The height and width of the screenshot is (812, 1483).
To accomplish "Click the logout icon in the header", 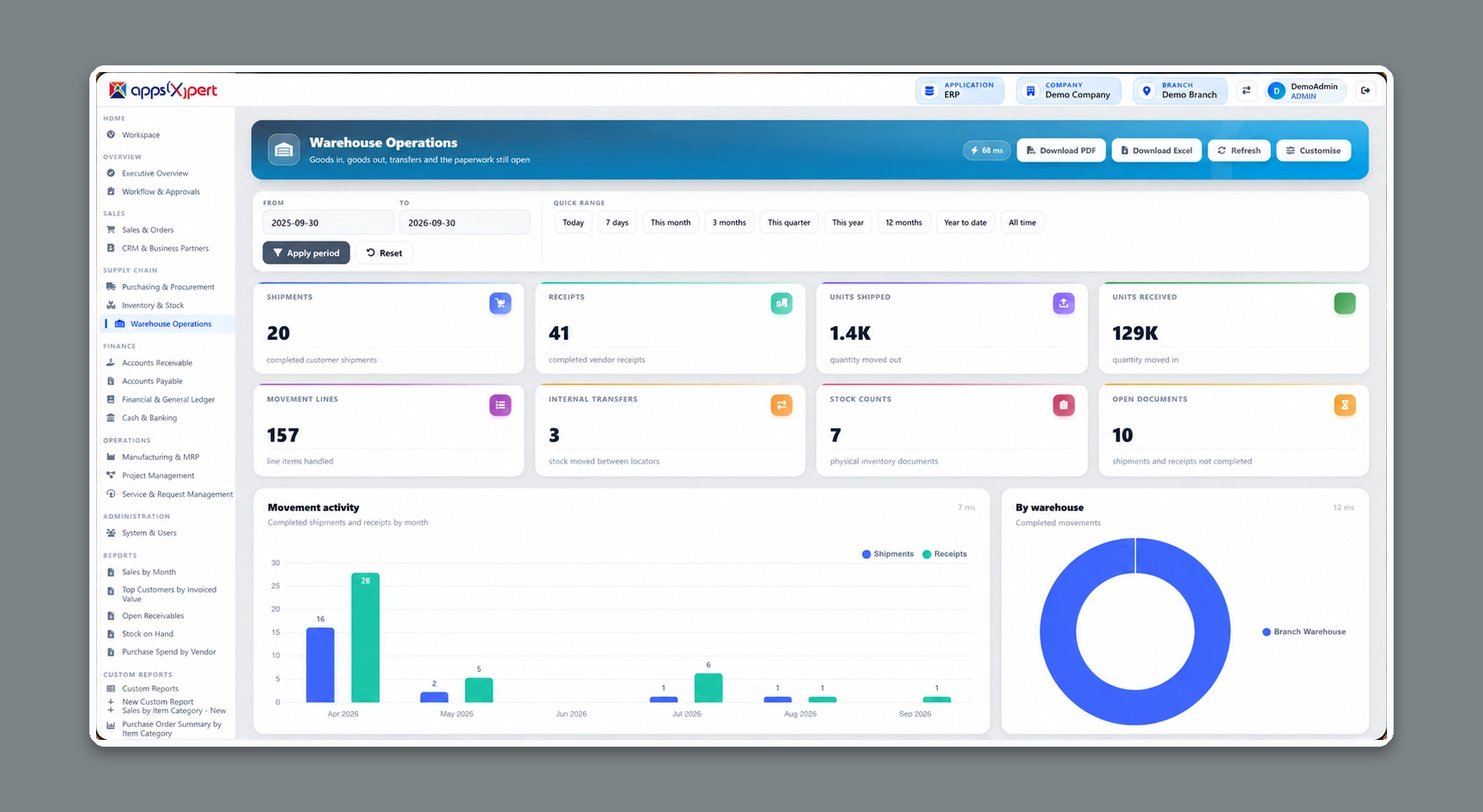I will pyautogui.click(x=1365, y=90).
